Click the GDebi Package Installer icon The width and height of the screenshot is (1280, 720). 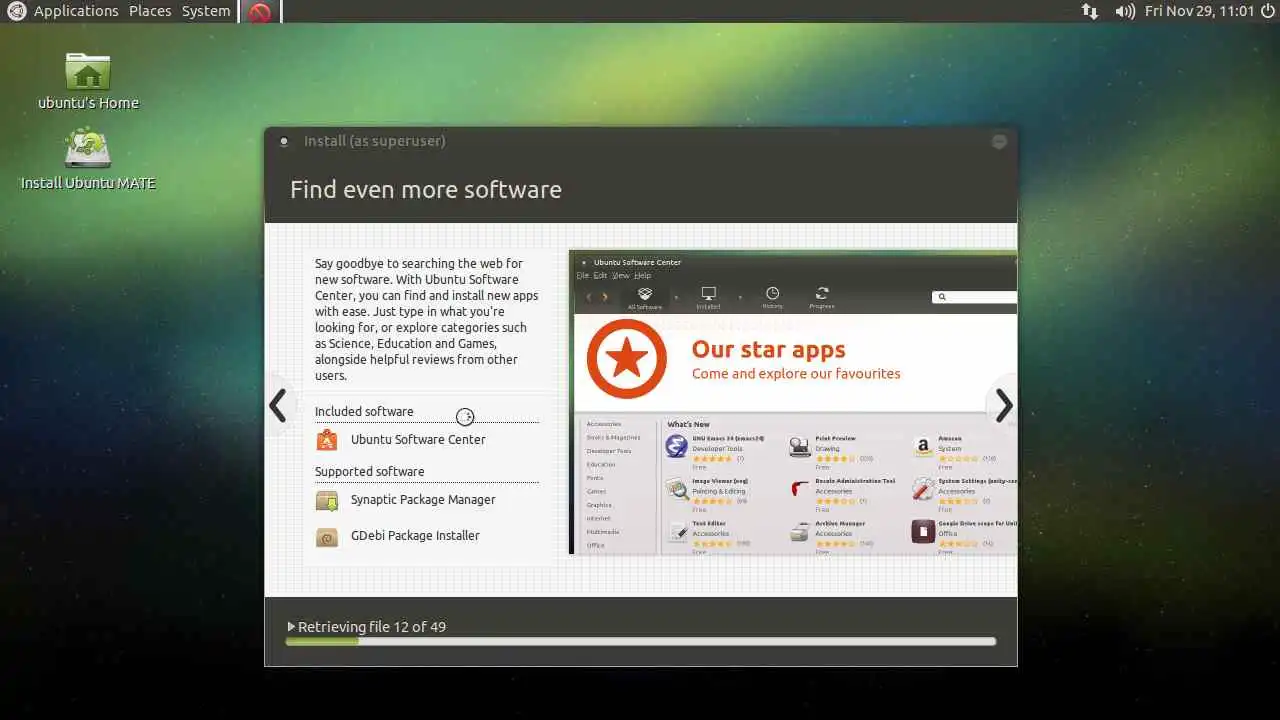pyautogui.click(x=326, y=537)
